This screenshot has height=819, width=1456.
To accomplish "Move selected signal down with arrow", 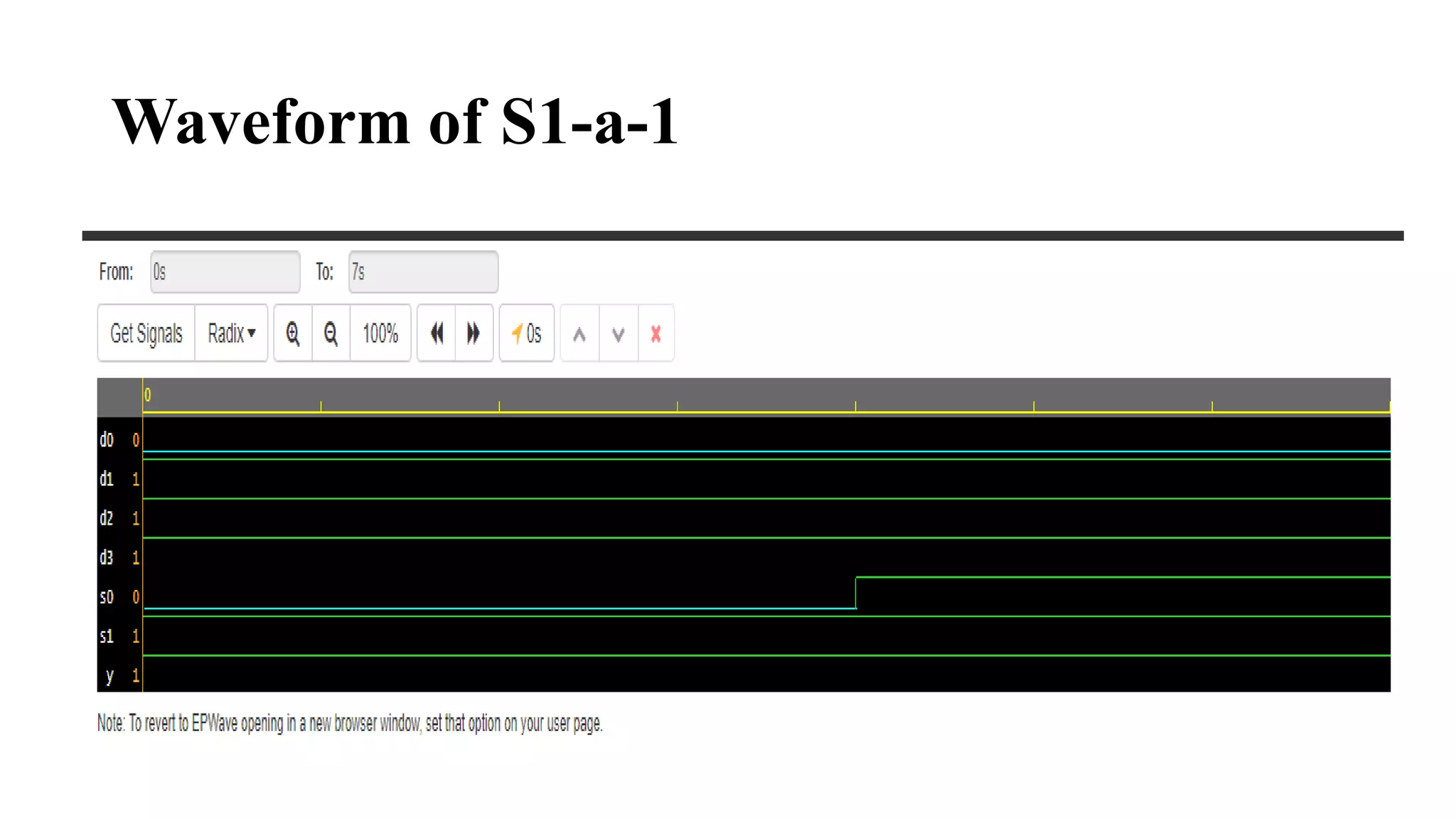I will click(x=619, y=333).
